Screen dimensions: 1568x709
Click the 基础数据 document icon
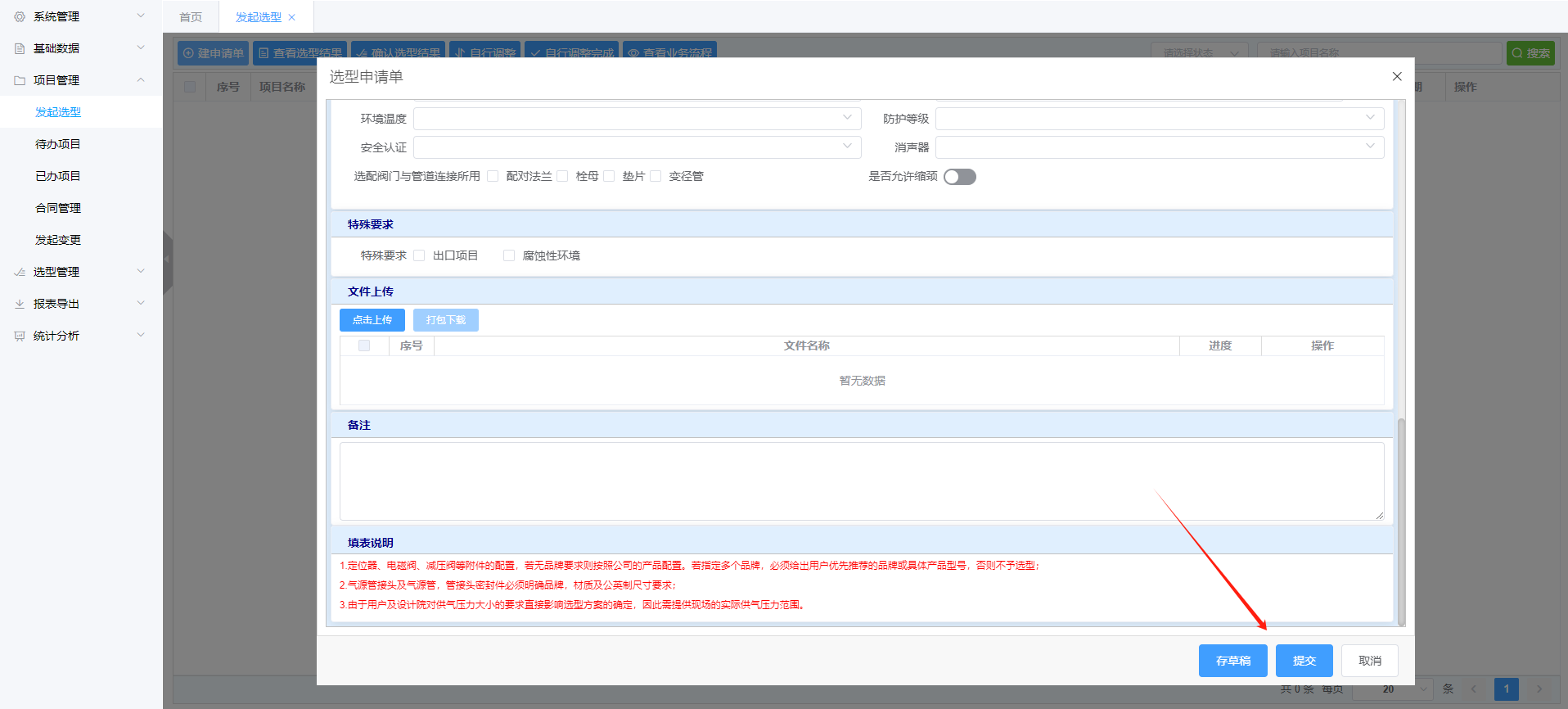[x=20, y=48]
